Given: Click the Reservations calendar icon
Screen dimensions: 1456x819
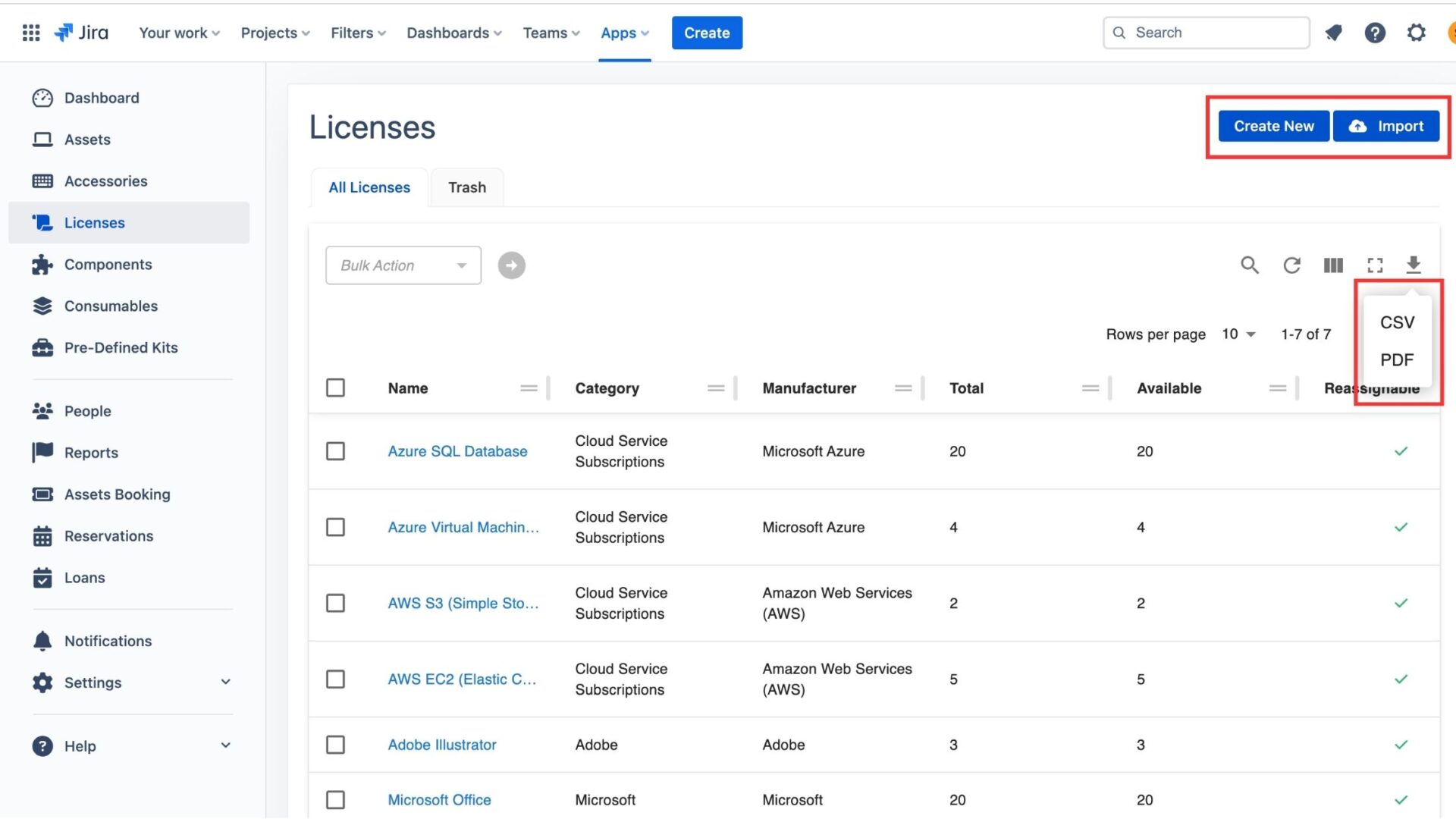Looking at the screenshot, I should 42,536.
